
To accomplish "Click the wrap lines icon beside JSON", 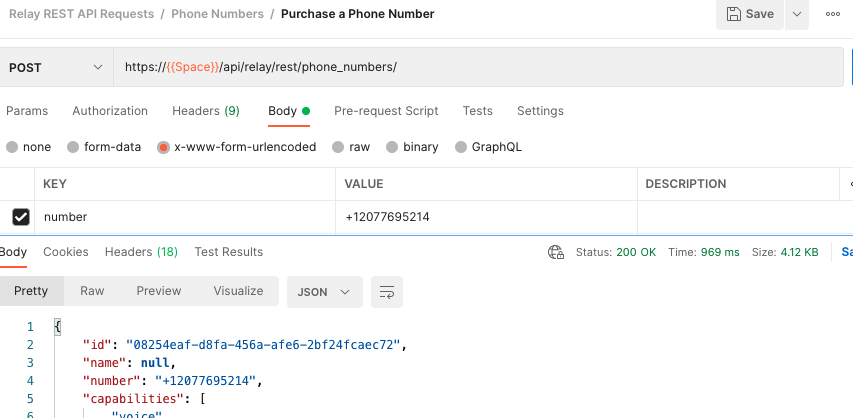I will [x=386, y=292].
